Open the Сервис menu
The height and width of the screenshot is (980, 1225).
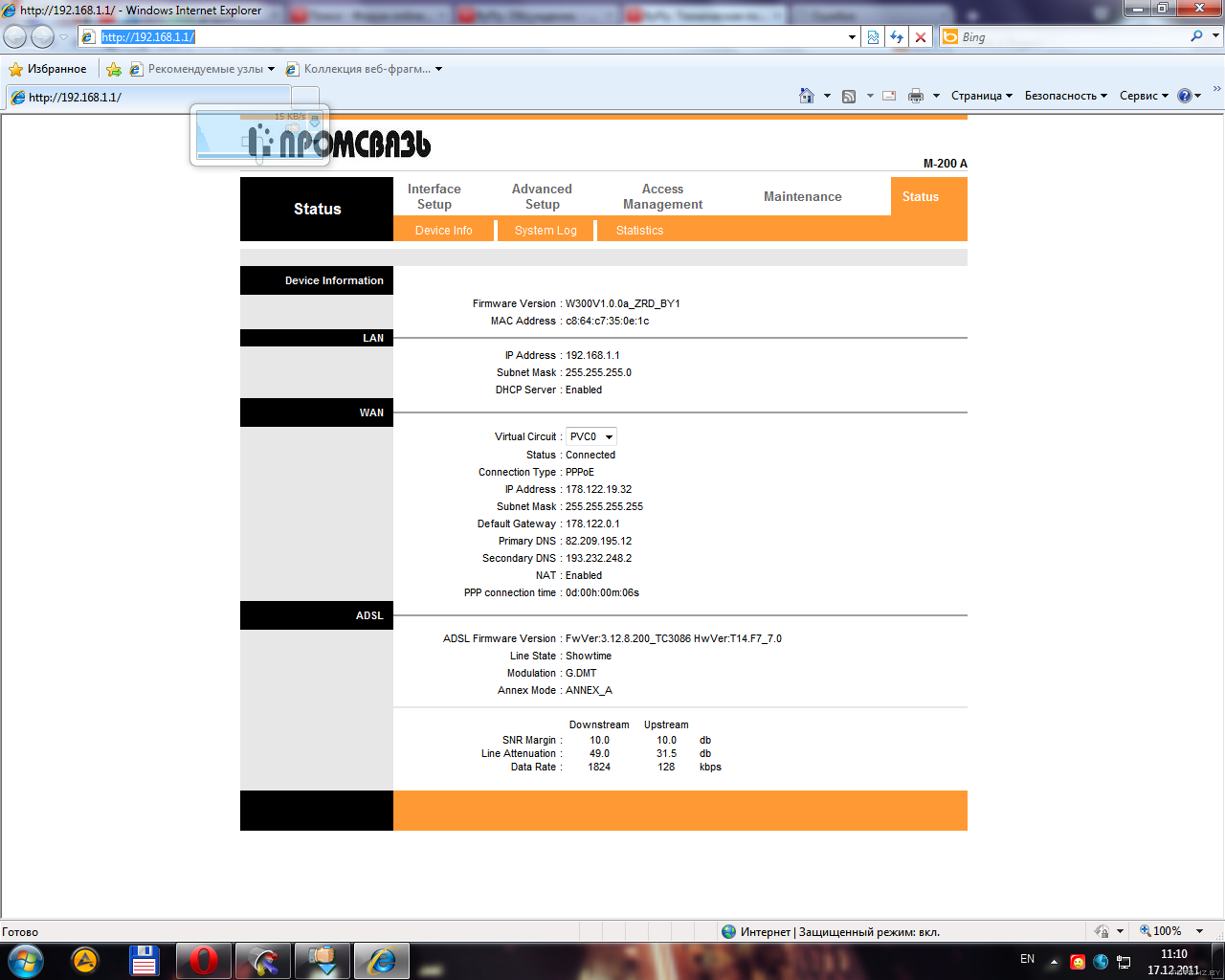(1144, 96)
